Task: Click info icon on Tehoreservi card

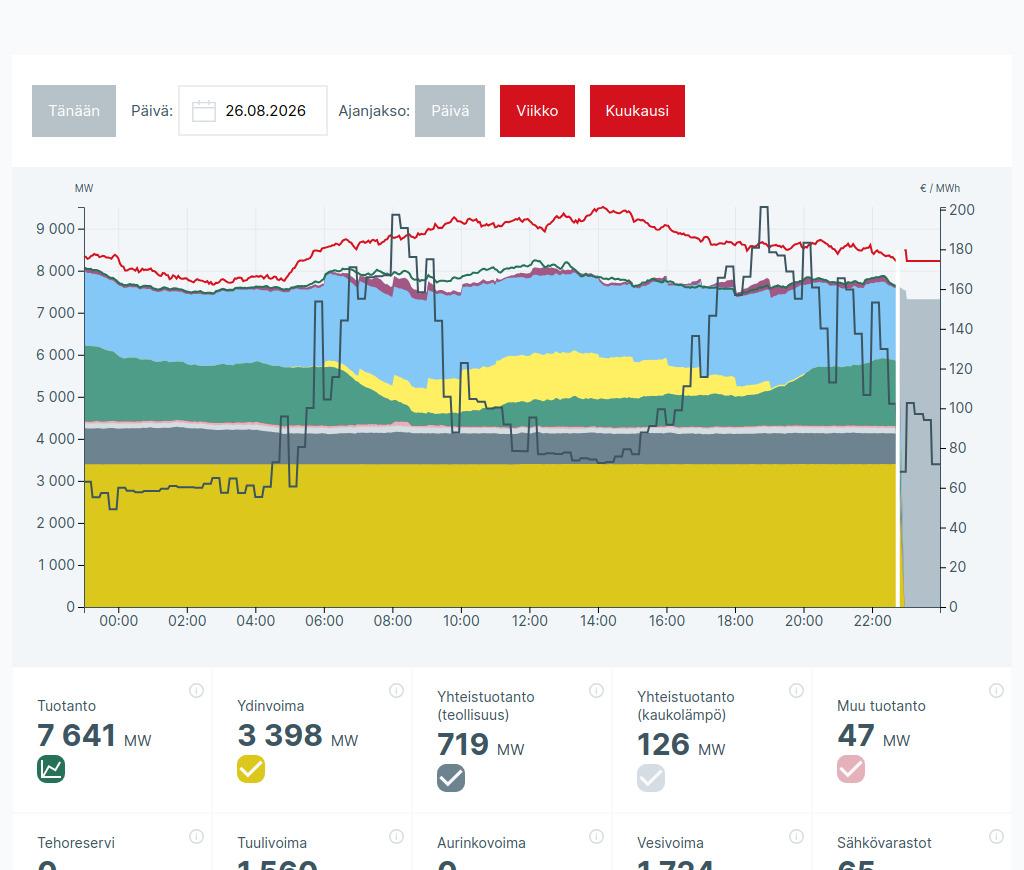Action: point(196,837)
